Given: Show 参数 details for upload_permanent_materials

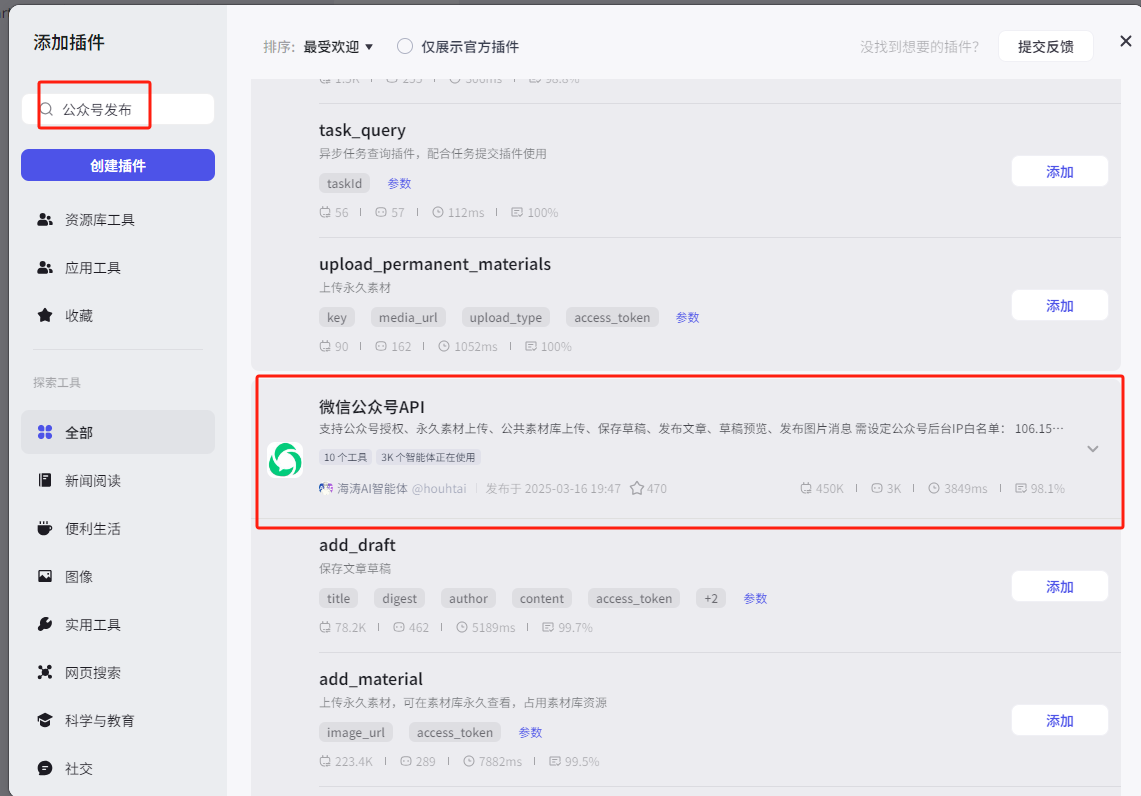Looking at the screenshot, I should click(687, 317).
